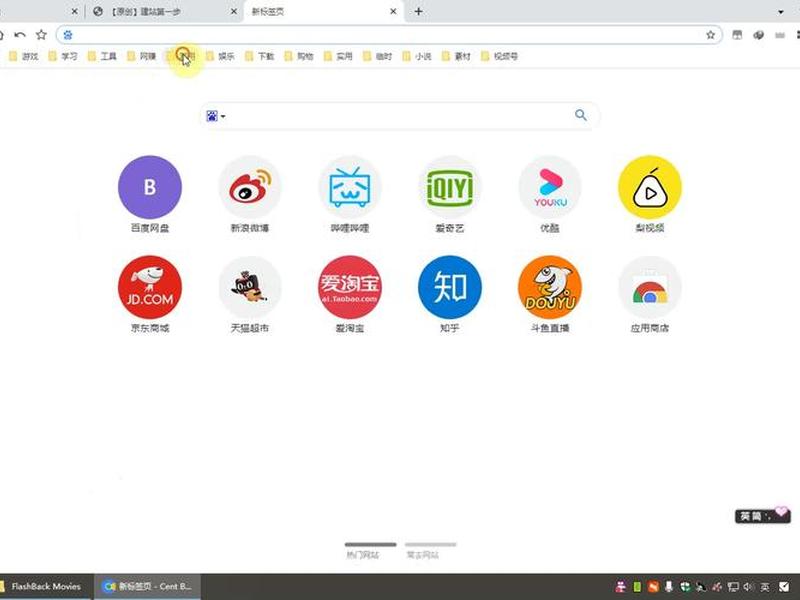
Task: Activate the Cent Browser taskbar button
Action: coord(147,587)
